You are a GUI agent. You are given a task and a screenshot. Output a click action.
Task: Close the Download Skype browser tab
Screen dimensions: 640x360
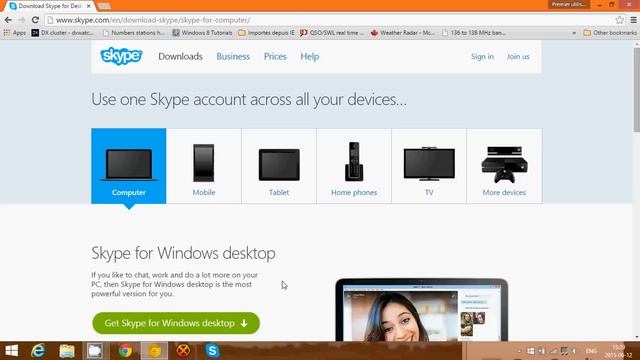pyautogui.click(x=89, y=6)
